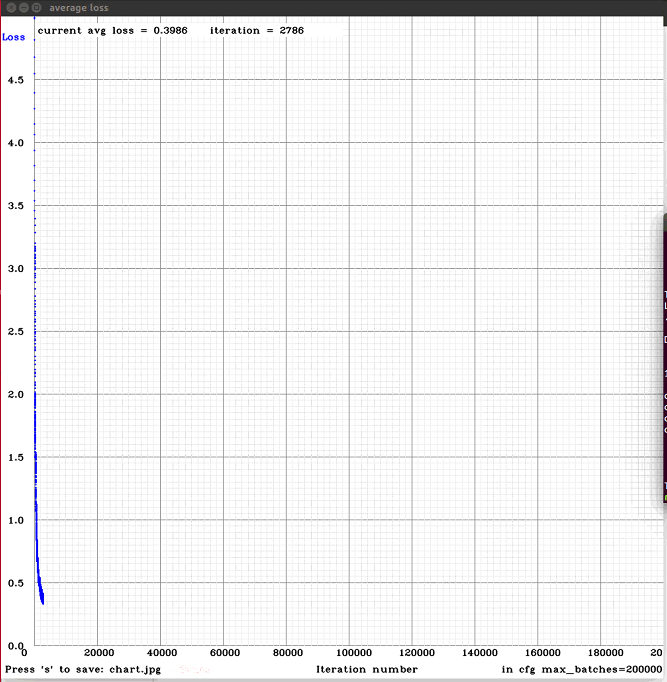The height and width of the screenshot is (682, 667).
Task: Click the end of the blue loss curve
Action: click(x=43, y=600)
